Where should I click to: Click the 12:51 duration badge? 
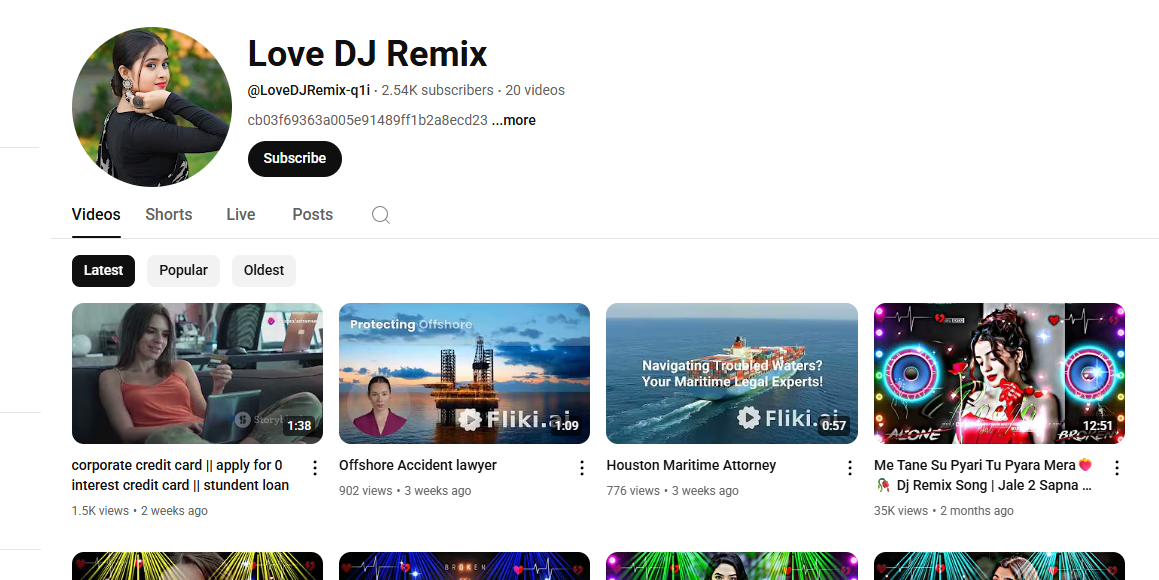pos(1098,426)
